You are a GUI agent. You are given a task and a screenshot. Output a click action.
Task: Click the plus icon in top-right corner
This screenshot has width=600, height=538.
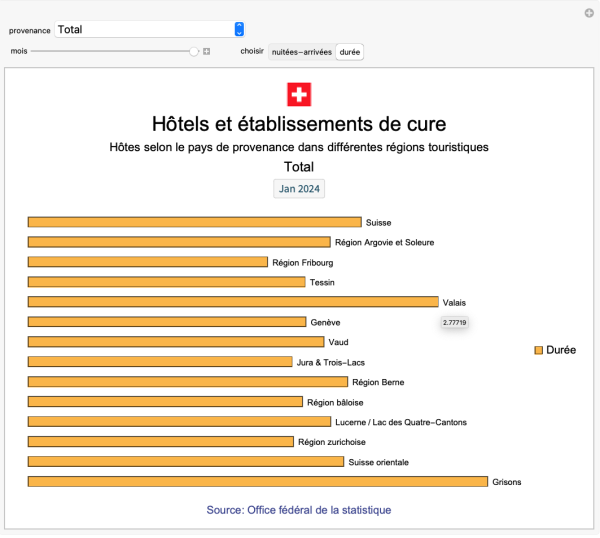(589, 13)
